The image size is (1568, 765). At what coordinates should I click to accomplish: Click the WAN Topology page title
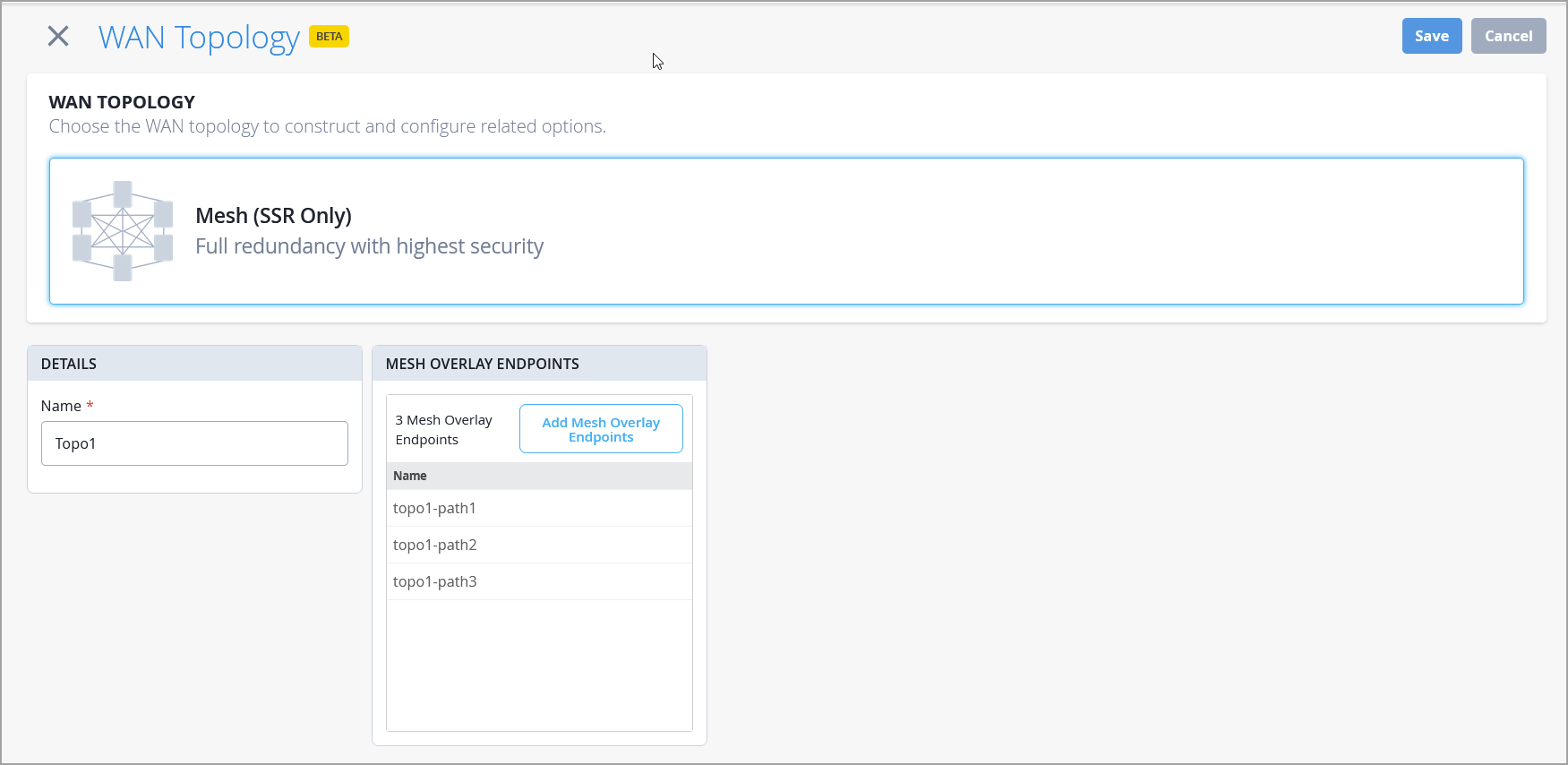pos(199,38)
